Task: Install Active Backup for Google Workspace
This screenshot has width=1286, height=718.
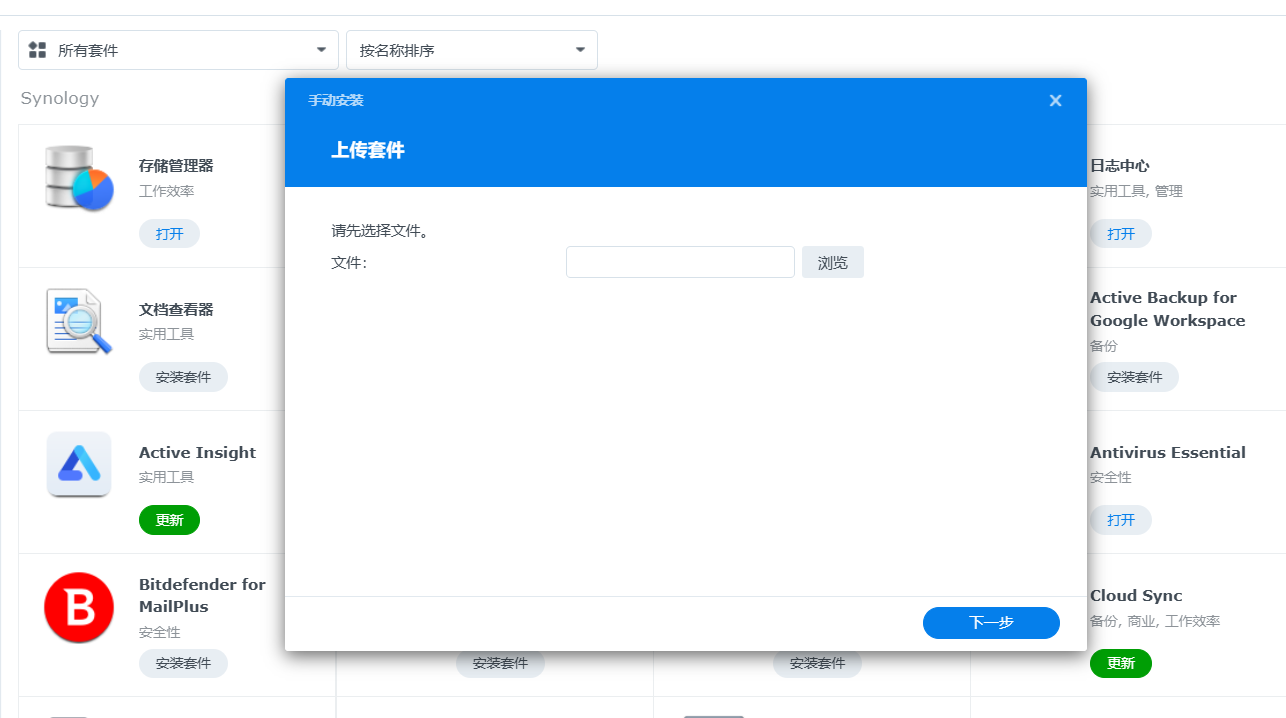Action: point(1134,377)
